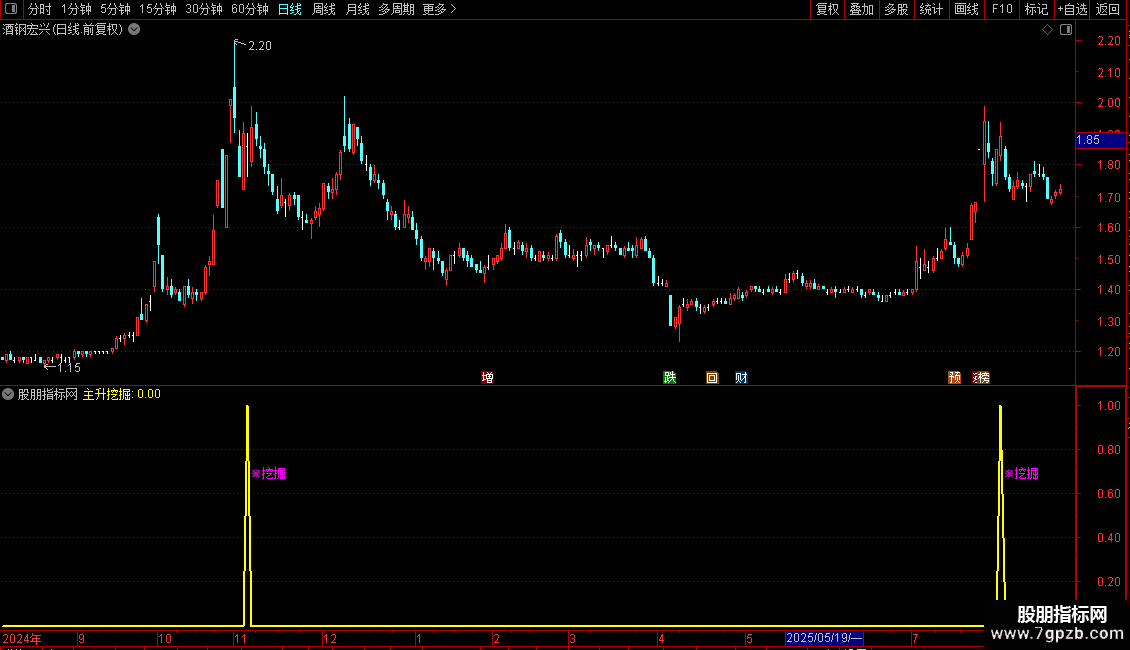Add stock with +自选 button
The height and width of the screenshot is (650, 1130).
pyautogui.click(x=1072, y=9)
